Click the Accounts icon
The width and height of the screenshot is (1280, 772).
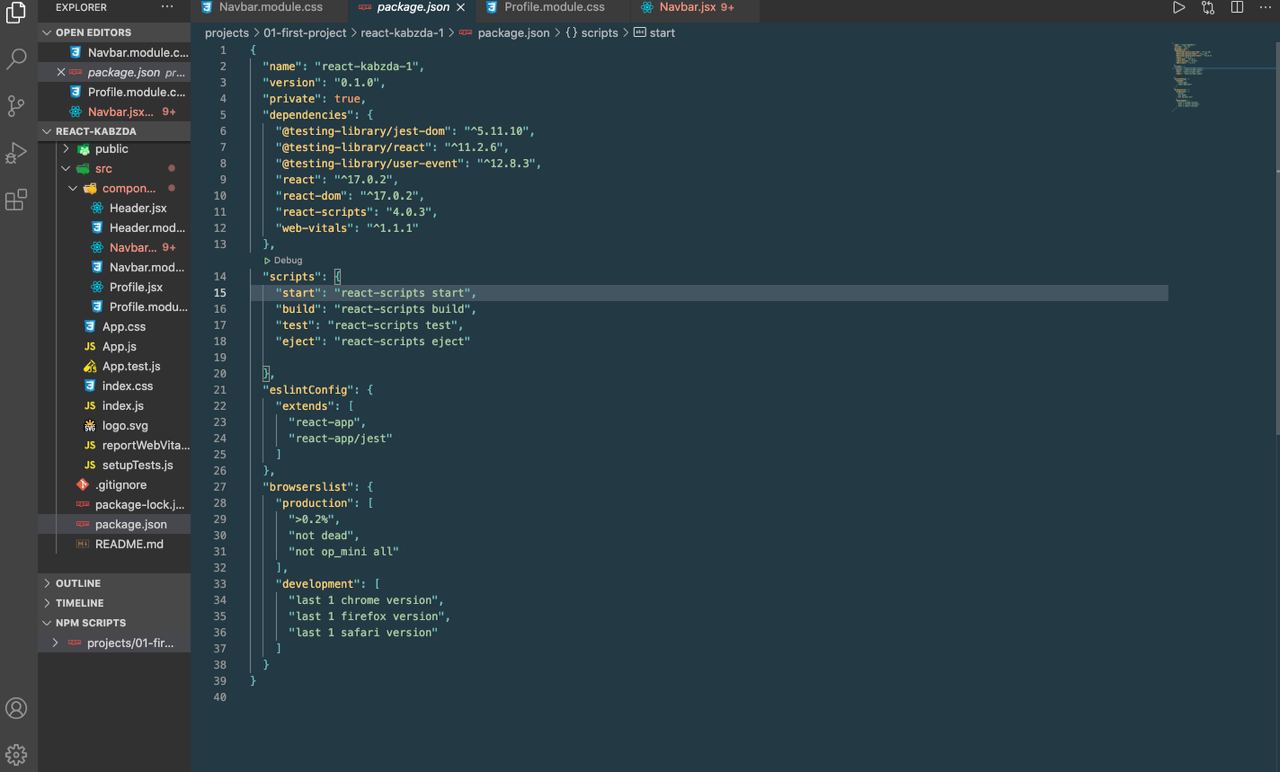tap(16, 708)
